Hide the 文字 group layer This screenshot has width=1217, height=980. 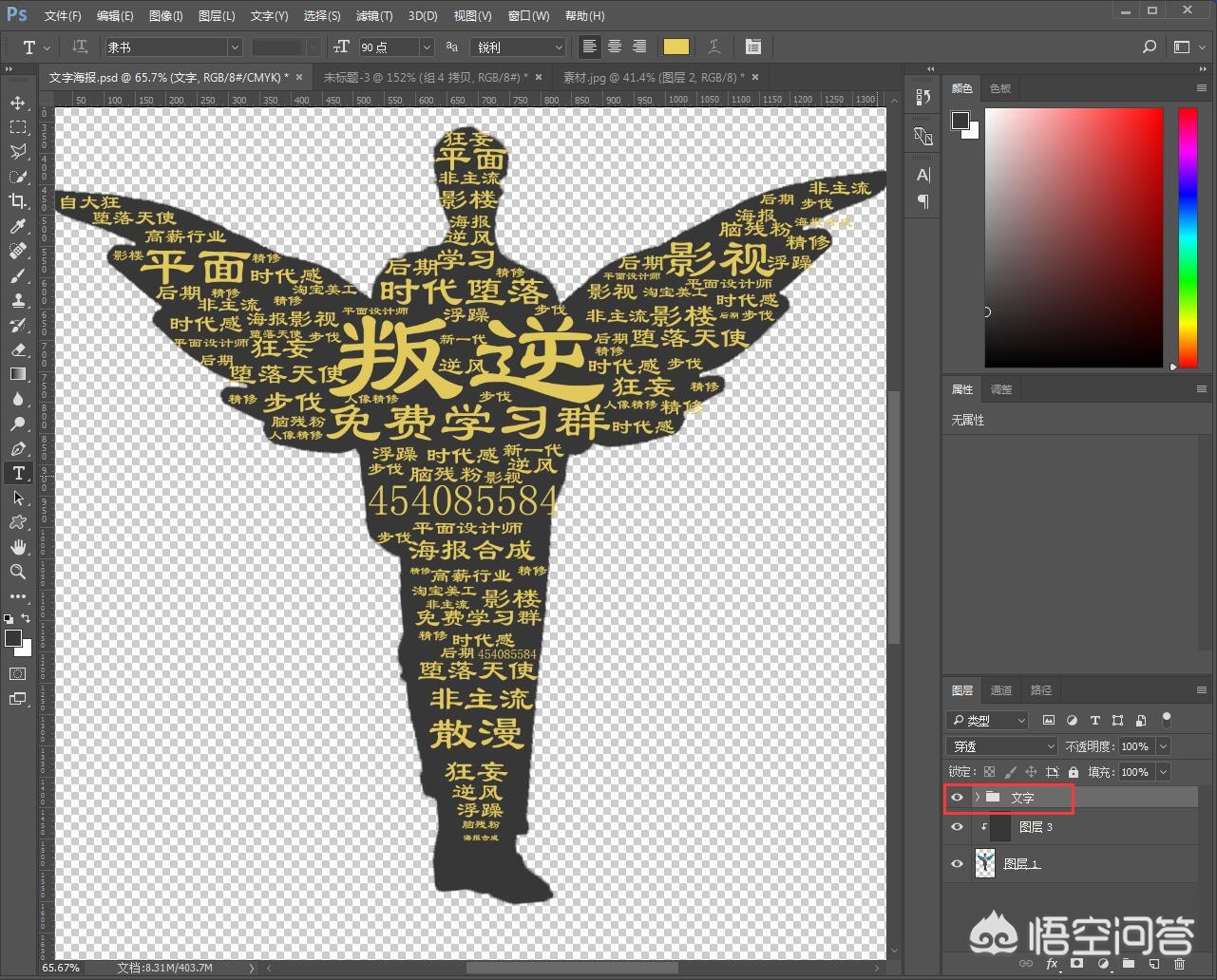(957, 798)
